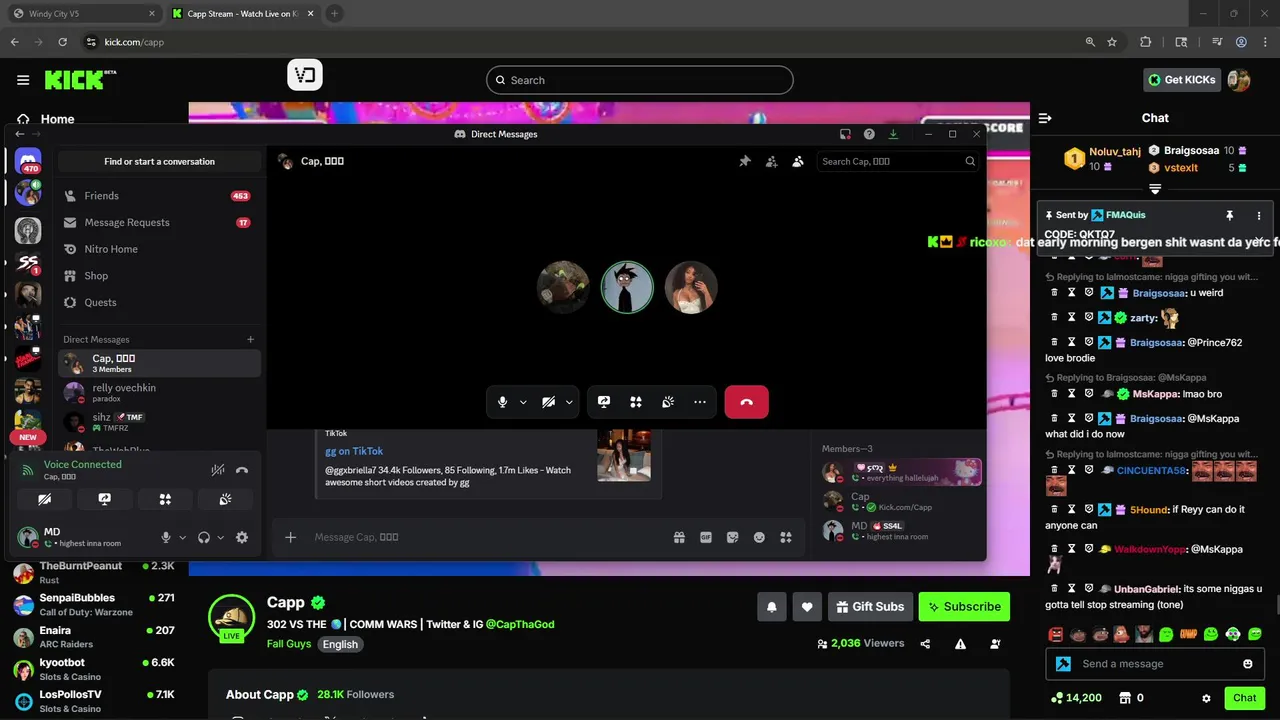Disconnect from voice in Voice Connected panel
Image resolution: width=1280 pixels, height=720 pixels.
coord(242,470)
